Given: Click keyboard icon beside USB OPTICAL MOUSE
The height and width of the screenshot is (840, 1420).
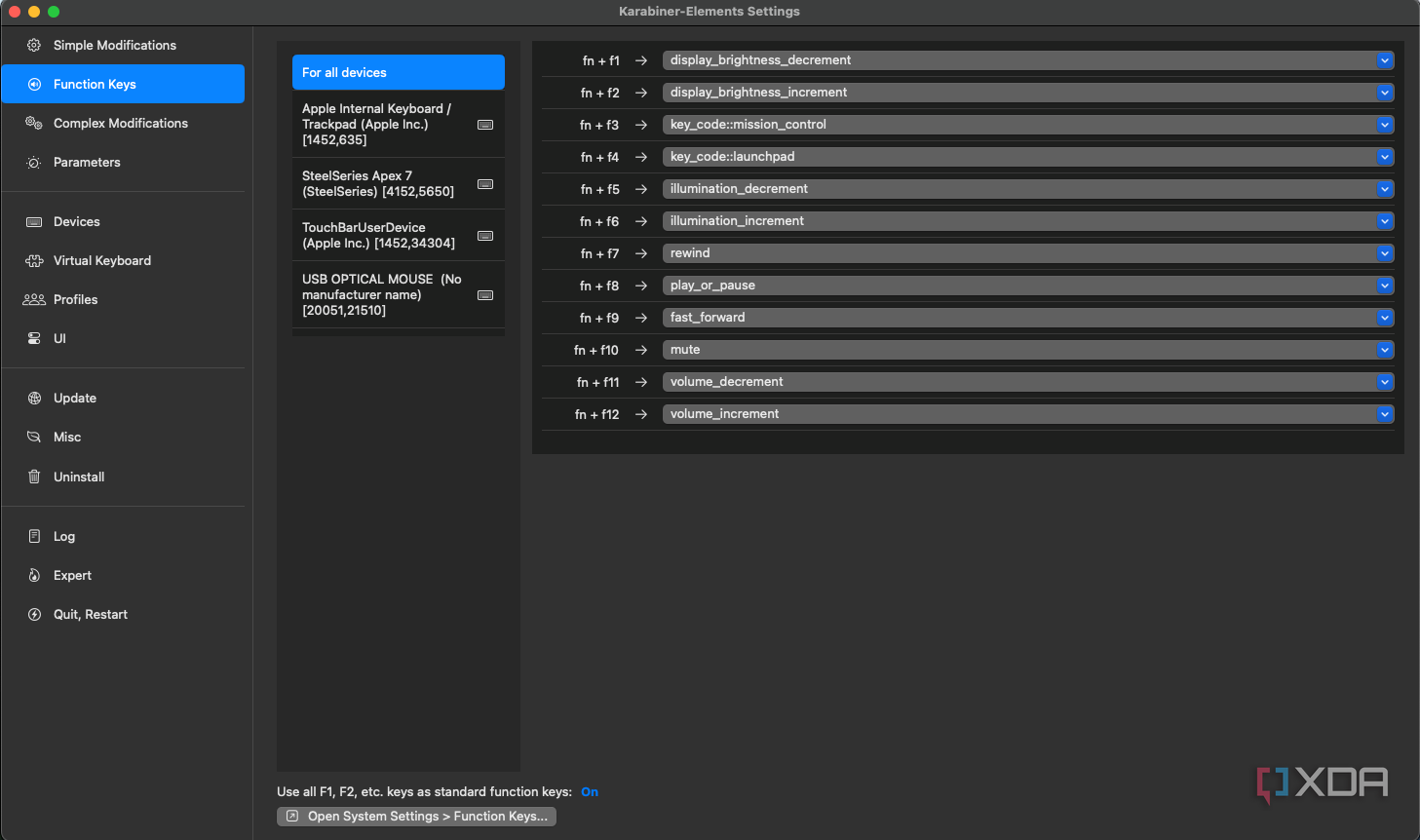Looking at the screenshot, I should coord(485,295).
